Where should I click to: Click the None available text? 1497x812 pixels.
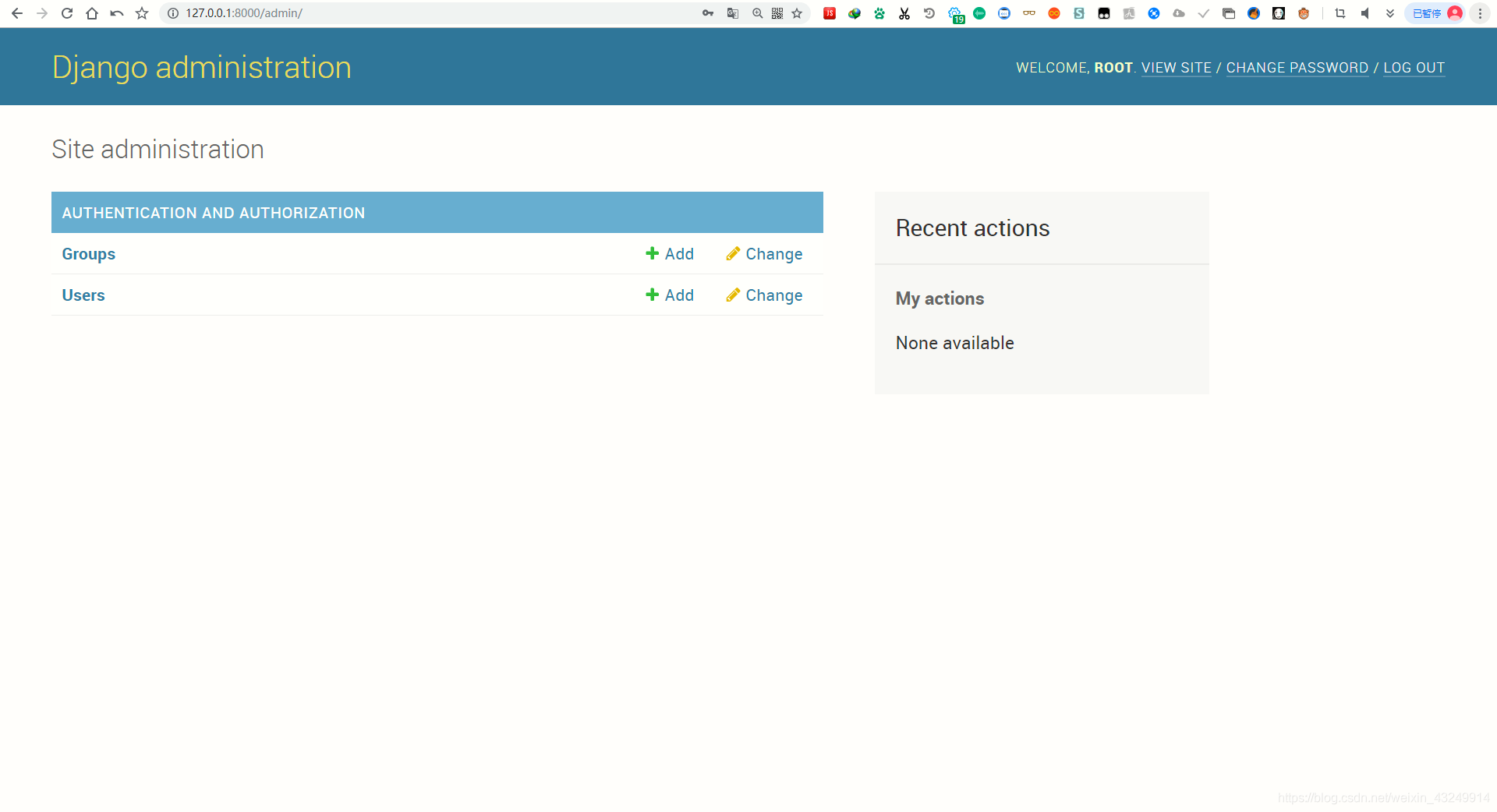(x=954, y=343)
